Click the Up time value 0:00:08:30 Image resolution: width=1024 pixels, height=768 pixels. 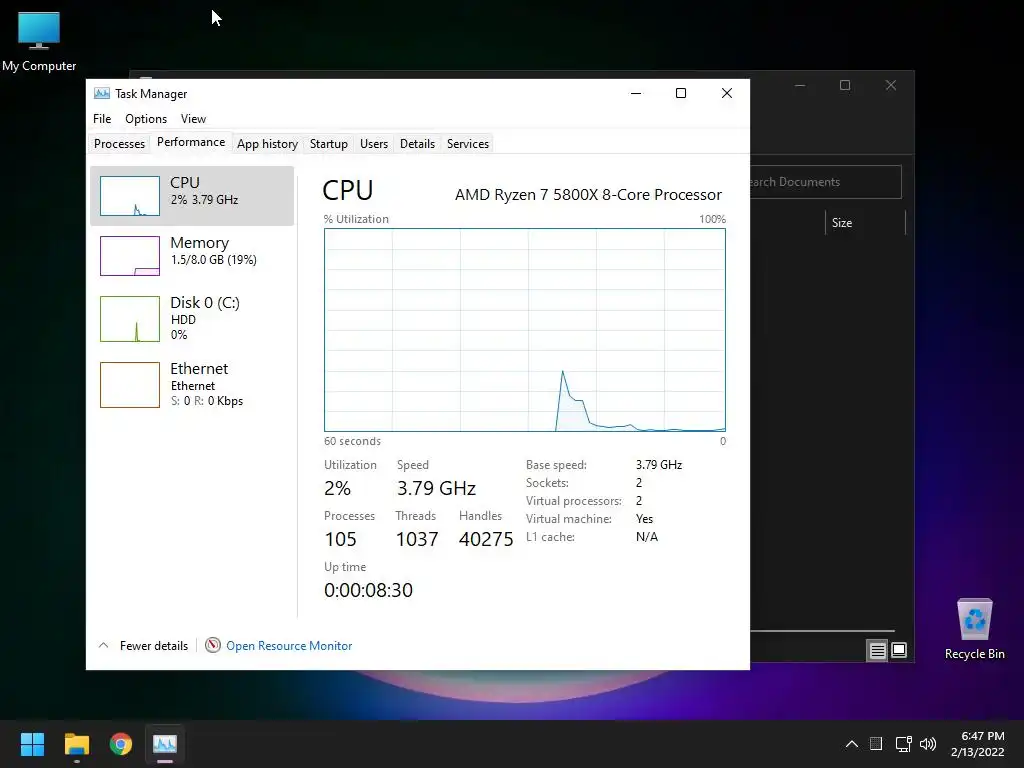click(368, 590)
